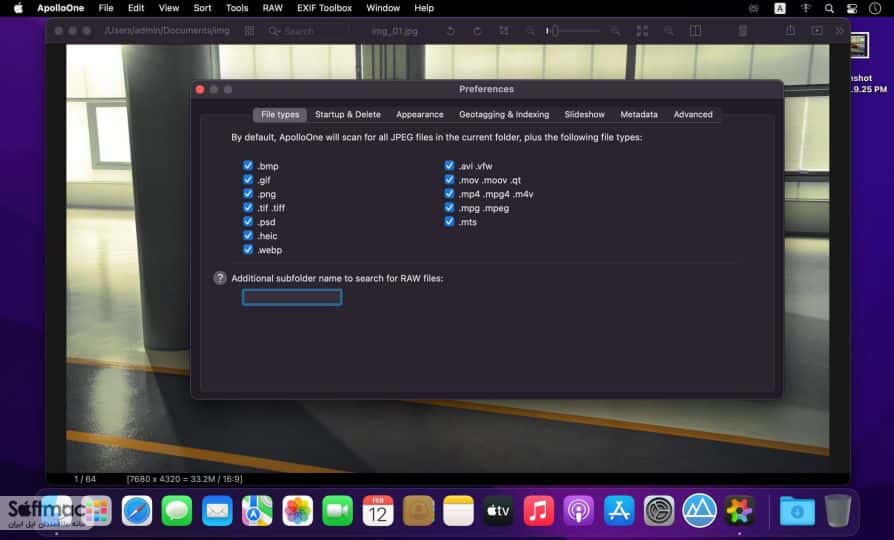Click the inspector panel icon in toolbar
The image size is (894, 540).
pos(742,31)
